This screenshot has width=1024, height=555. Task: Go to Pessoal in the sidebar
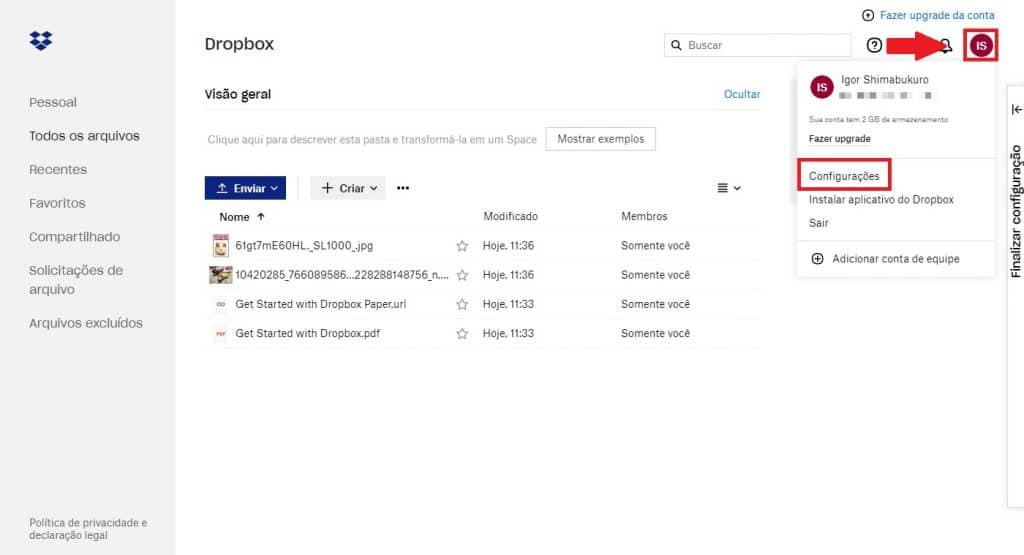(x=53, y=103)
